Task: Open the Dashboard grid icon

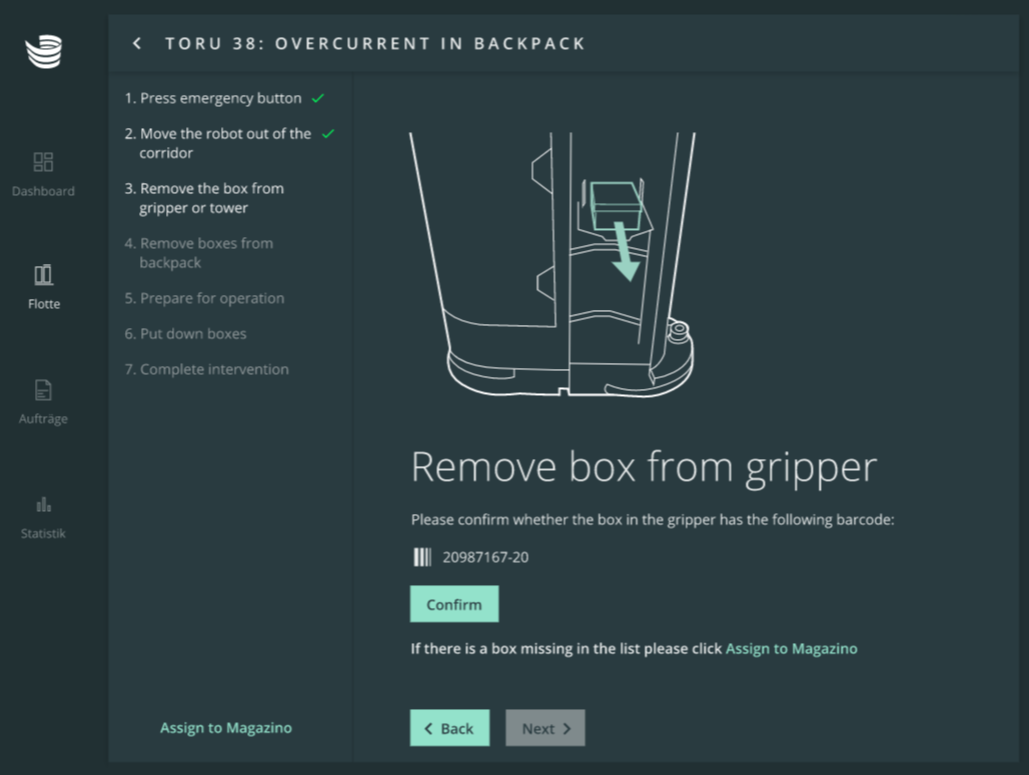Action: click(43, 162)
